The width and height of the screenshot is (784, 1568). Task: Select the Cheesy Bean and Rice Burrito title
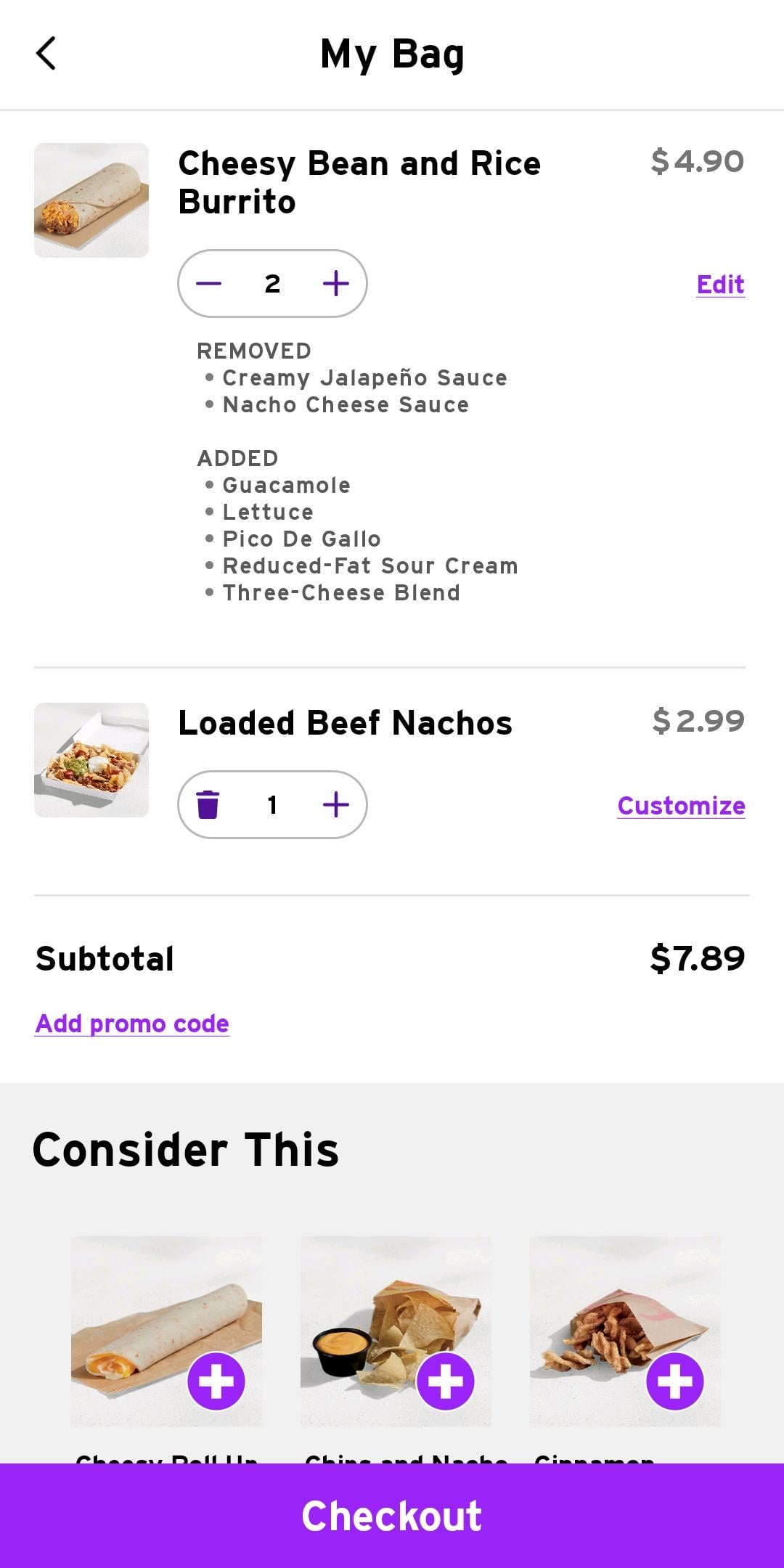[359, 182]
